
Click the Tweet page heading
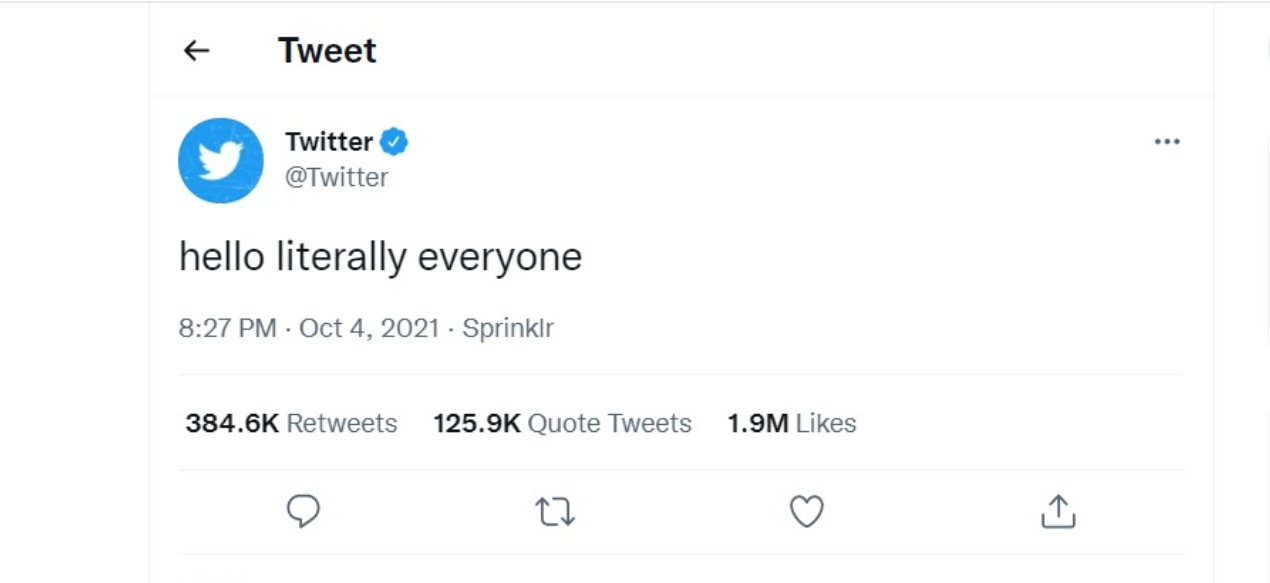coord(327,50)
